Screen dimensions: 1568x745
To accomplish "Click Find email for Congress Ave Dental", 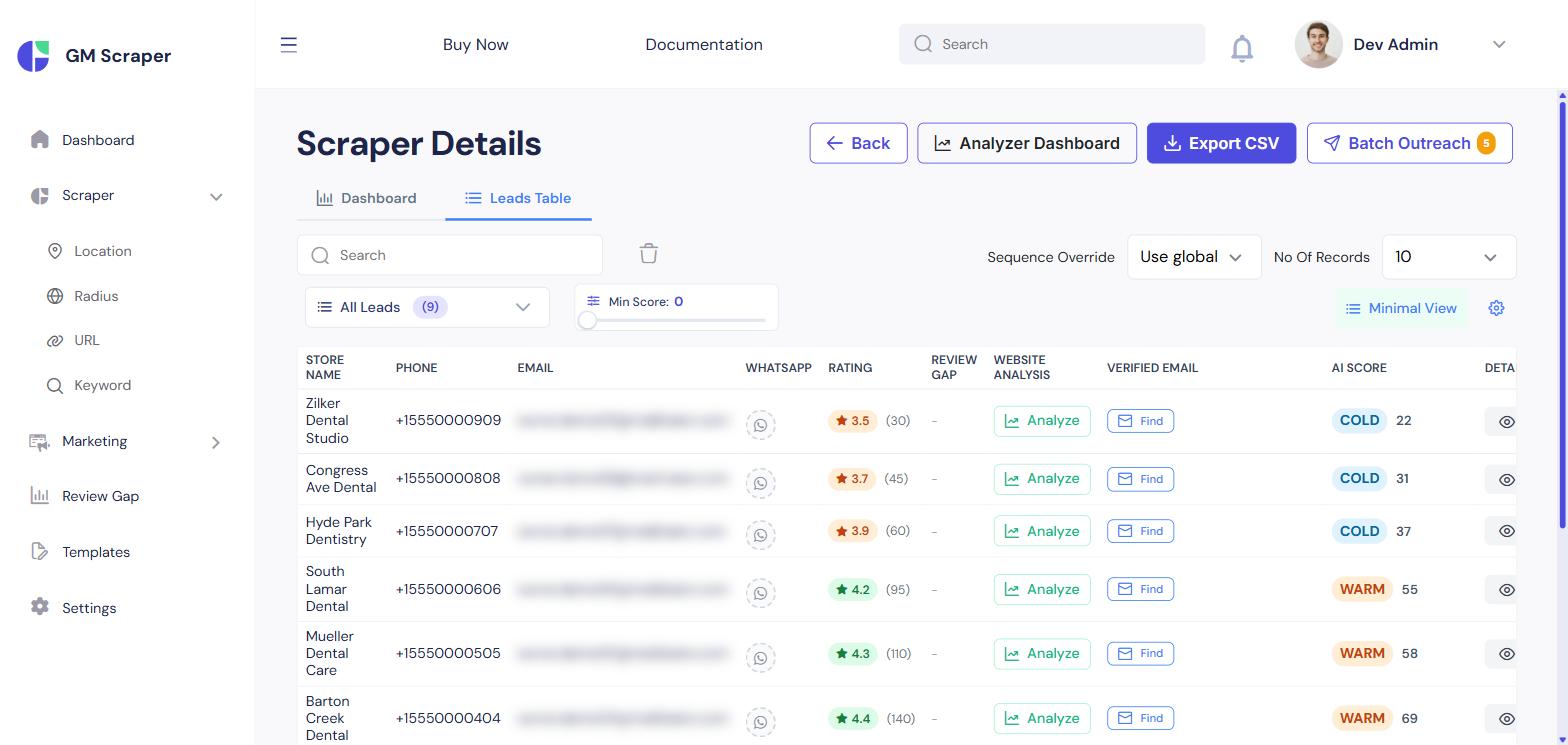I will tap(1140, 479).
